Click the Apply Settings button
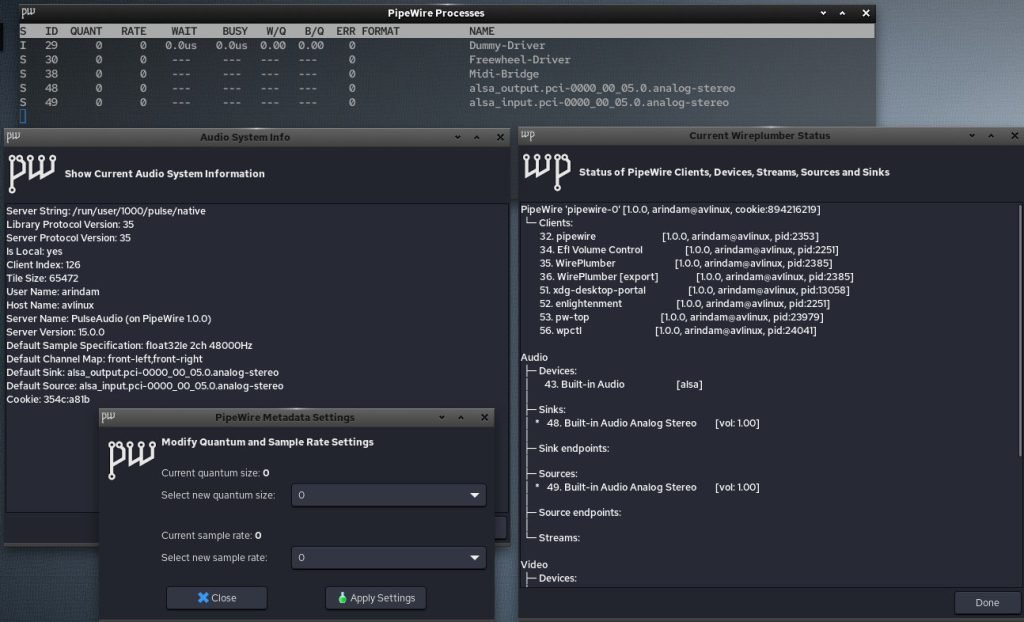 (376, 598)
